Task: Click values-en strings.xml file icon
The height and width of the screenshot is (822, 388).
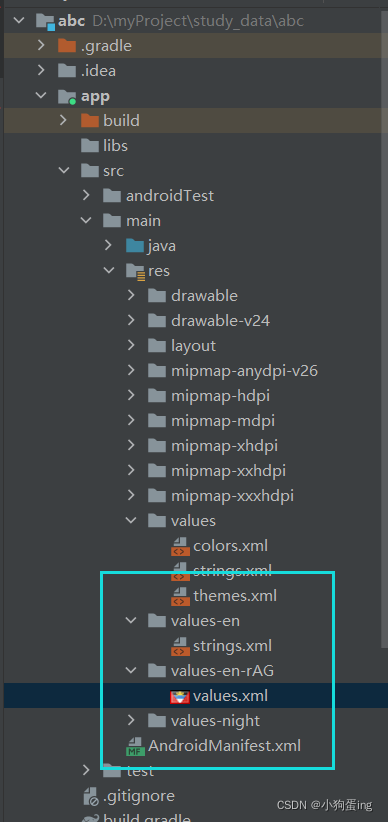Action: tap(180, 646)
